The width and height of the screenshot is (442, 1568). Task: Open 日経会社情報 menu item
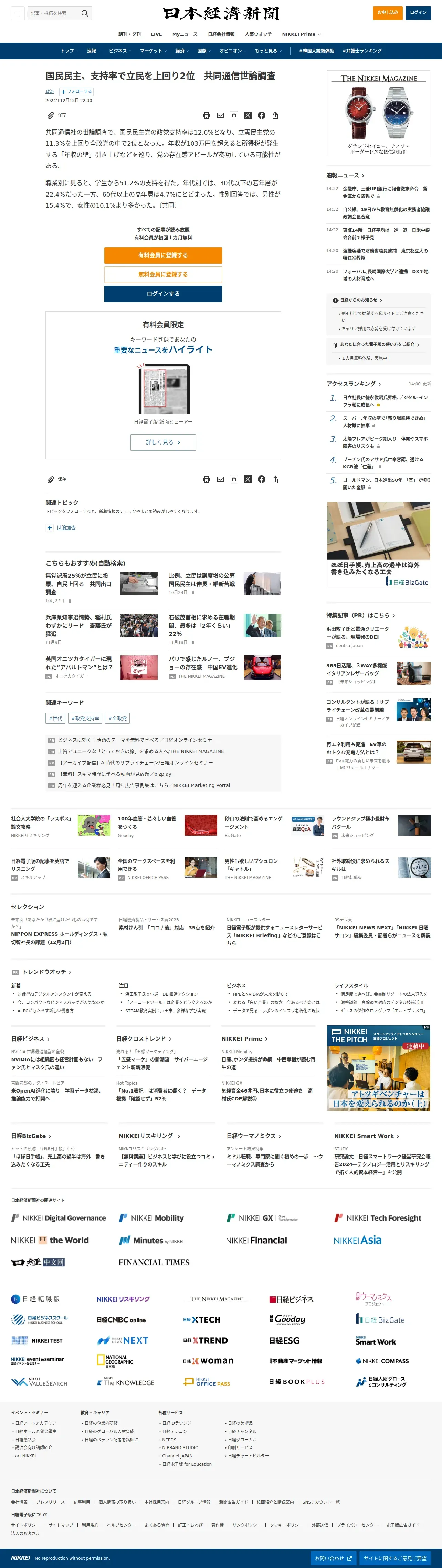pyautogui.click(x=221, y=34)
